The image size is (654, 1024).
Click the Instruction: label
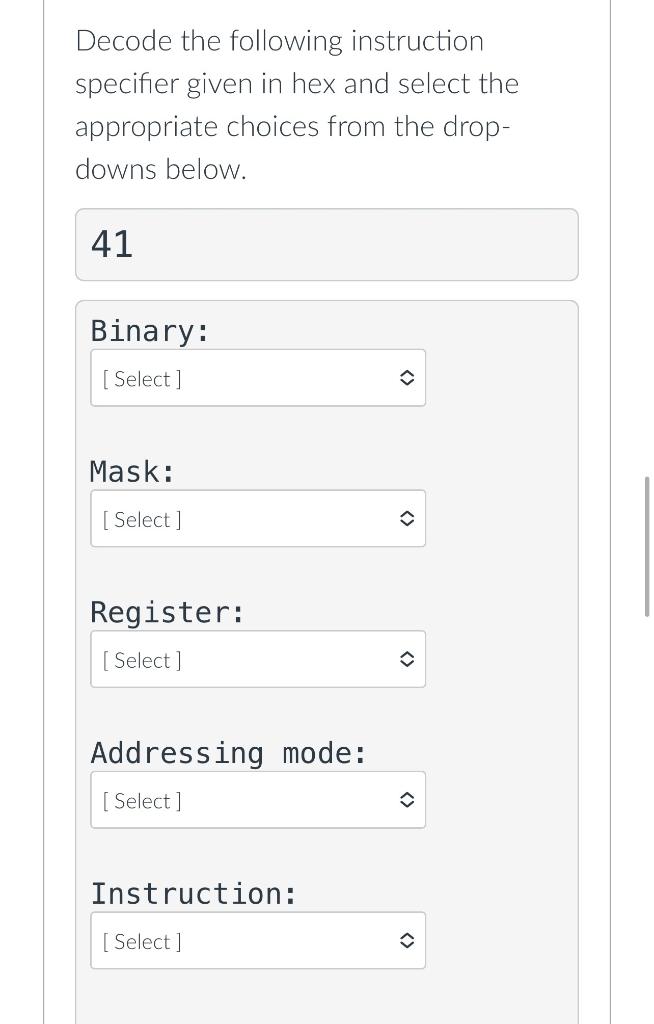pos(193,893)
